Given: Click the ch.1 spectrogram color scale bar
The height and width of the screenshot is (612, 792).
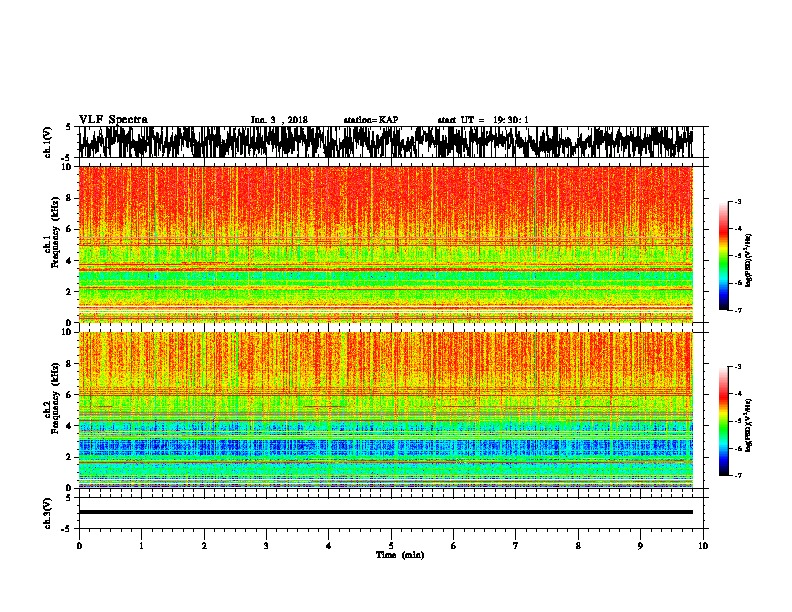Looking at the screenshot, I should point(723,256).
